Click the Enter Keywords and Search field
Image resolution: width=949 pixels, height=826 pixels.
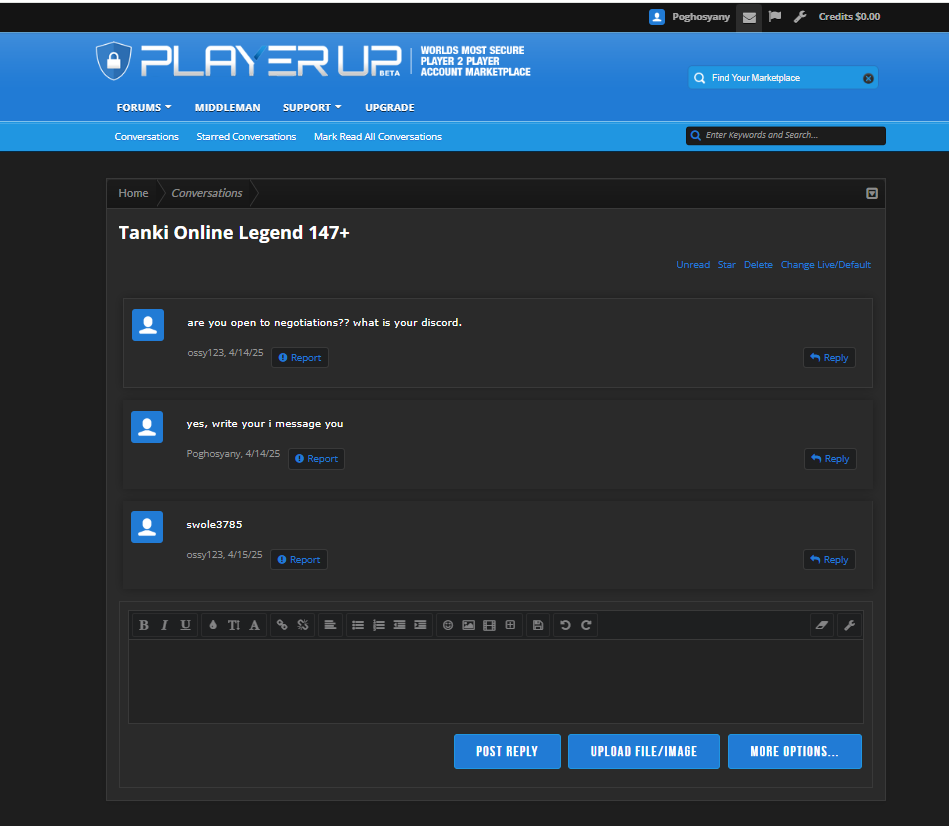pyautogui.click(x=786, y=136)
